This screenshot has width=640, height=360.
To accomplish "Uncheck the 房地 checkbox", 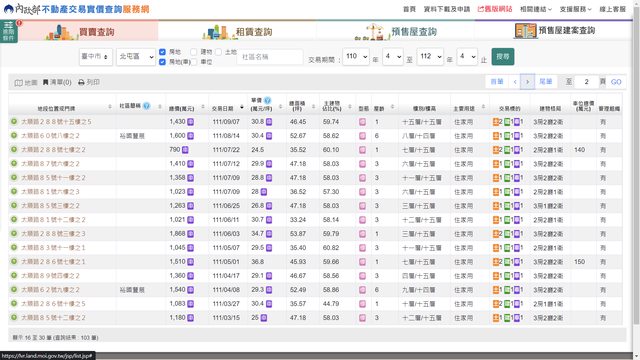I will coord(162,52).
